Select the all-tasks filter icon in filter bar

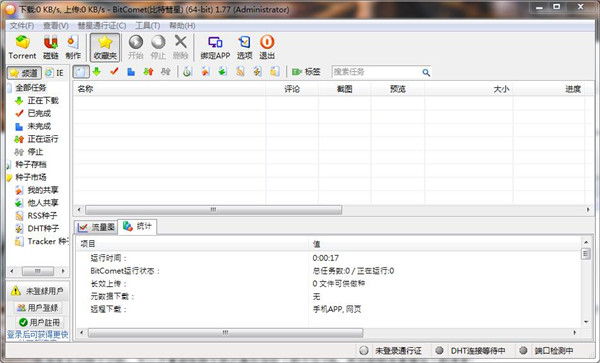[81, 72]
